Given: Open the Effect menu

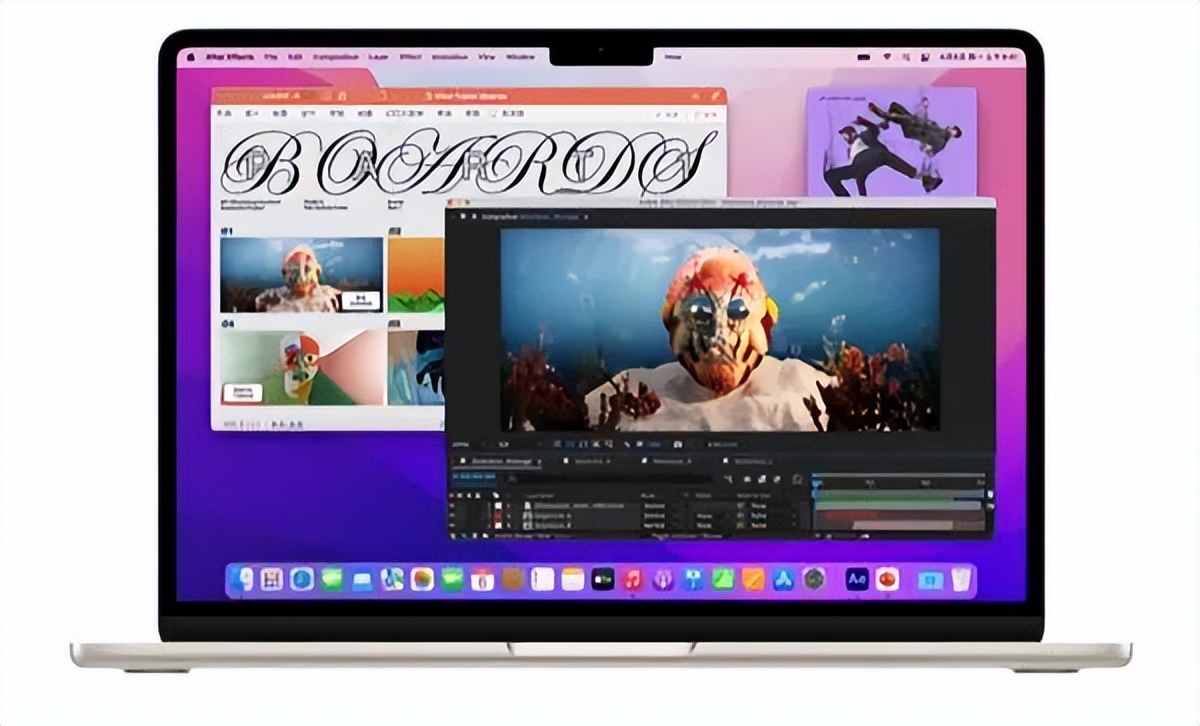Looking at the screenshot, I should (410, 57).
